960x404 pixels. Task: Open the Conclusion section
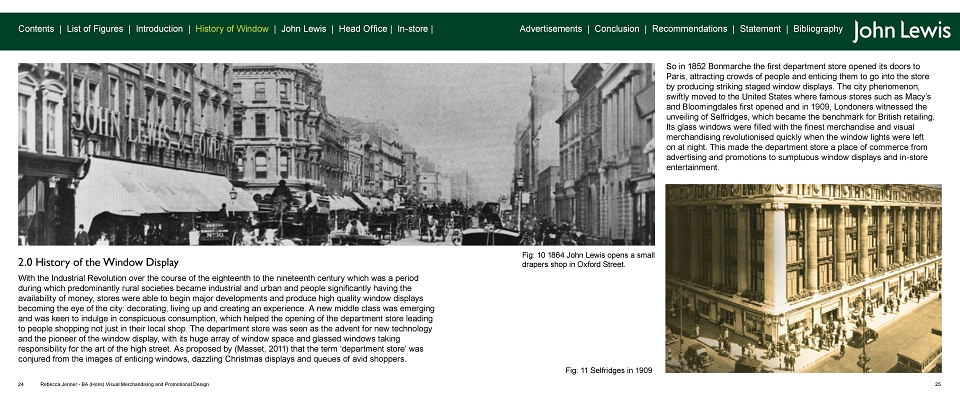617,29
